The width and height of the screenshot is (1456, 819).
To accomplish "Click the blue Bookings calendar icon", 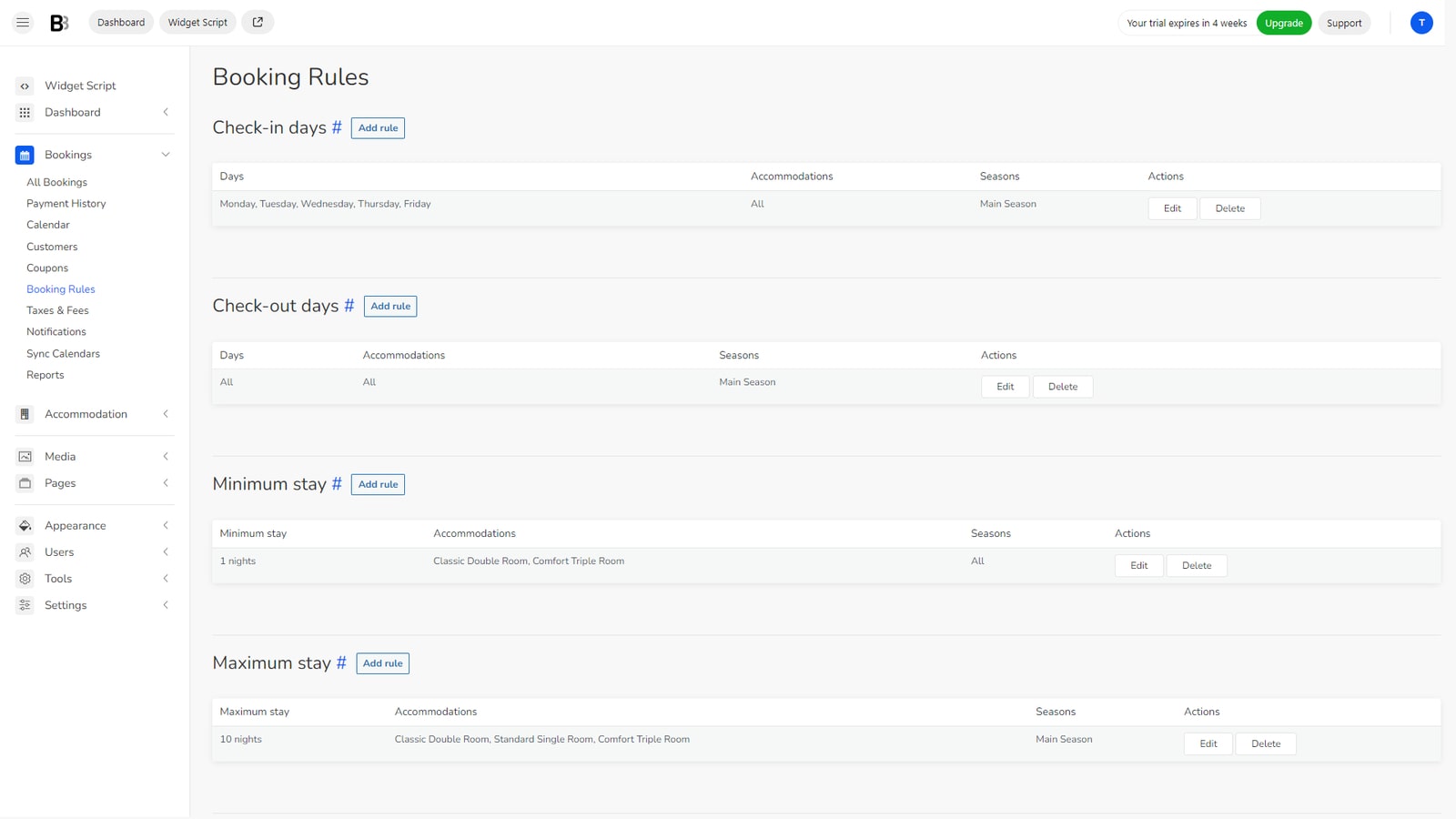I will [24, 155].
